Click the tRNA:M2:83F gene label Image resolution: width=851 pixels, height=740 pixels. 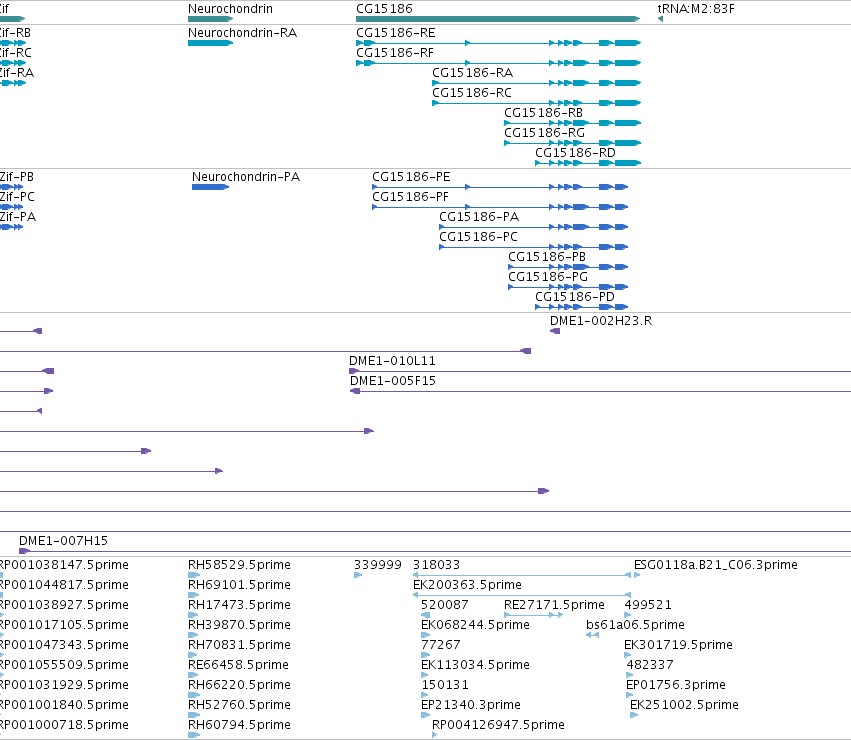[x=696, y=9]
